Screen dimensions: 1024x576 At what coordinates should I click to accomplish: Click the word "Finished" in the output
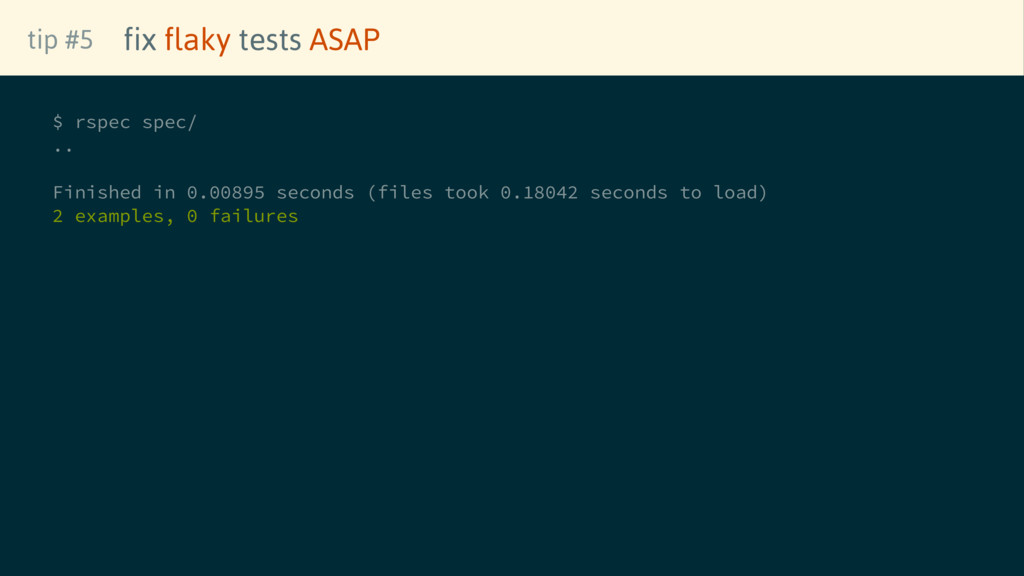point(97,192)
